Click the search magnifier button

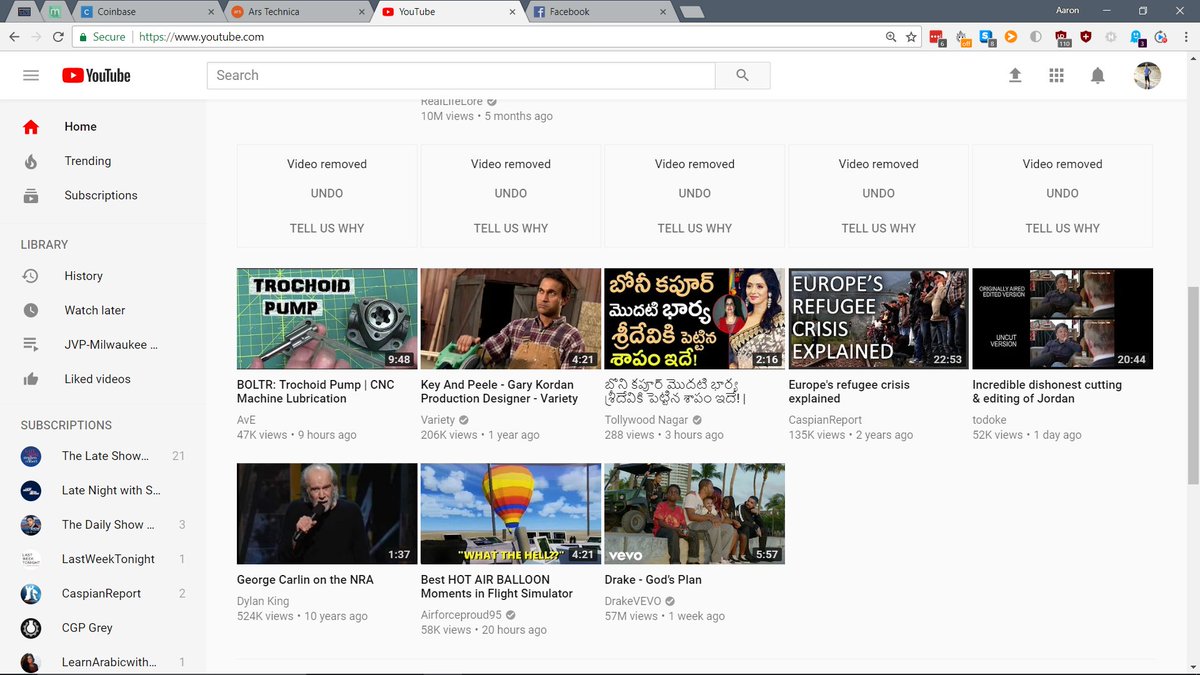tap(742, 75)
